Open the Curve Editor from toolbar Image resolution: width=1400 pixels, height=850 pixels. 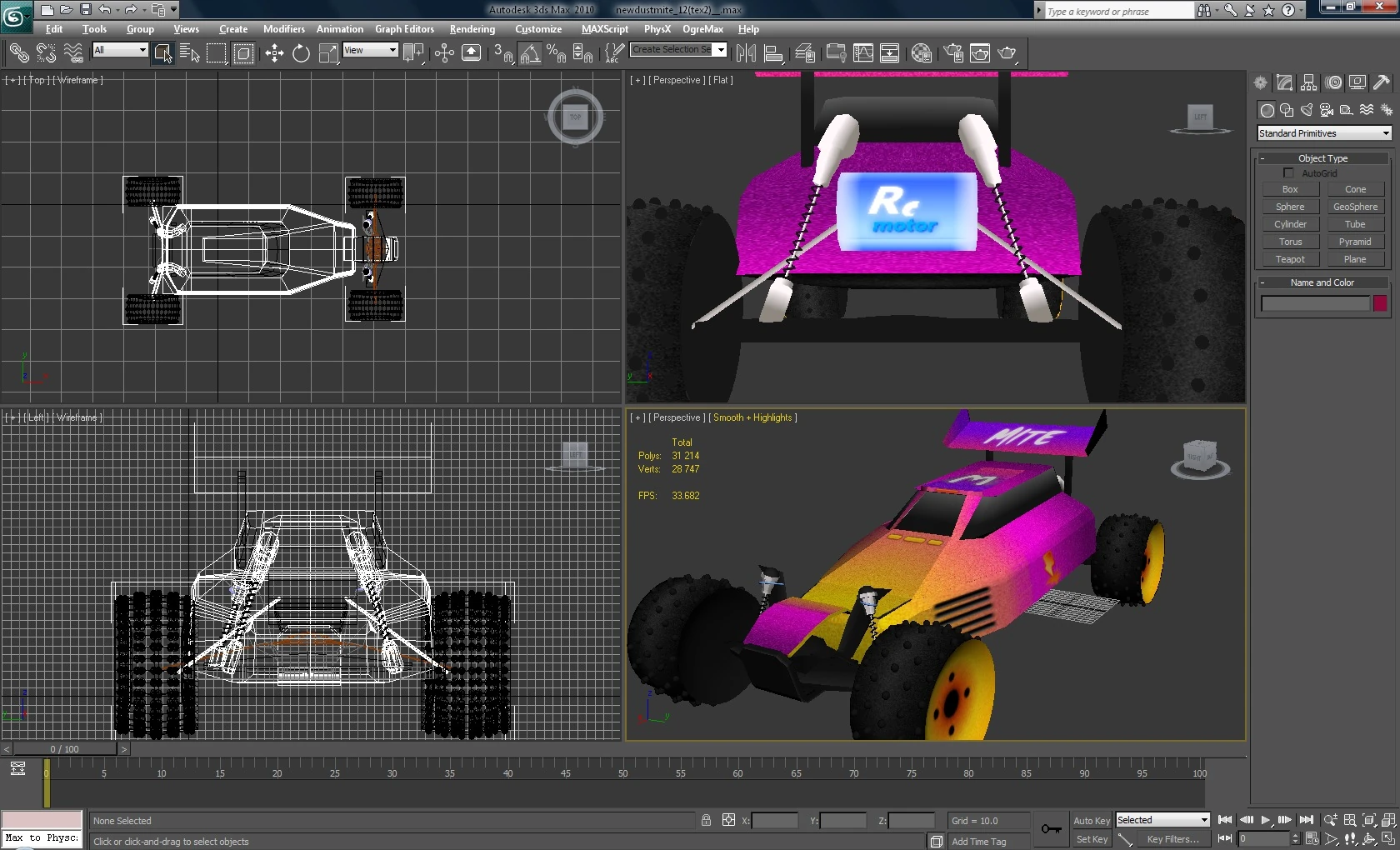tap(863, 53)
